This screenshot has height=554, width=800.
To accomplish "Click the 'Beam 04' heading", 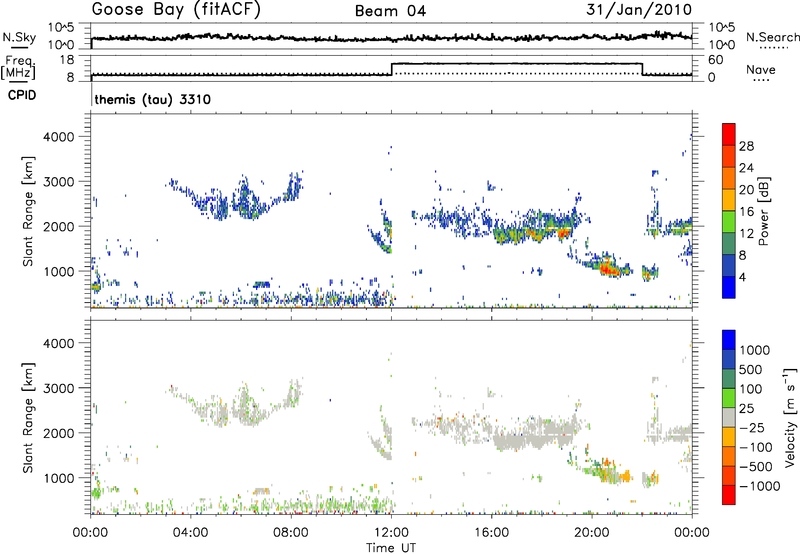I will pyautogui.click(x=390, y=11).
